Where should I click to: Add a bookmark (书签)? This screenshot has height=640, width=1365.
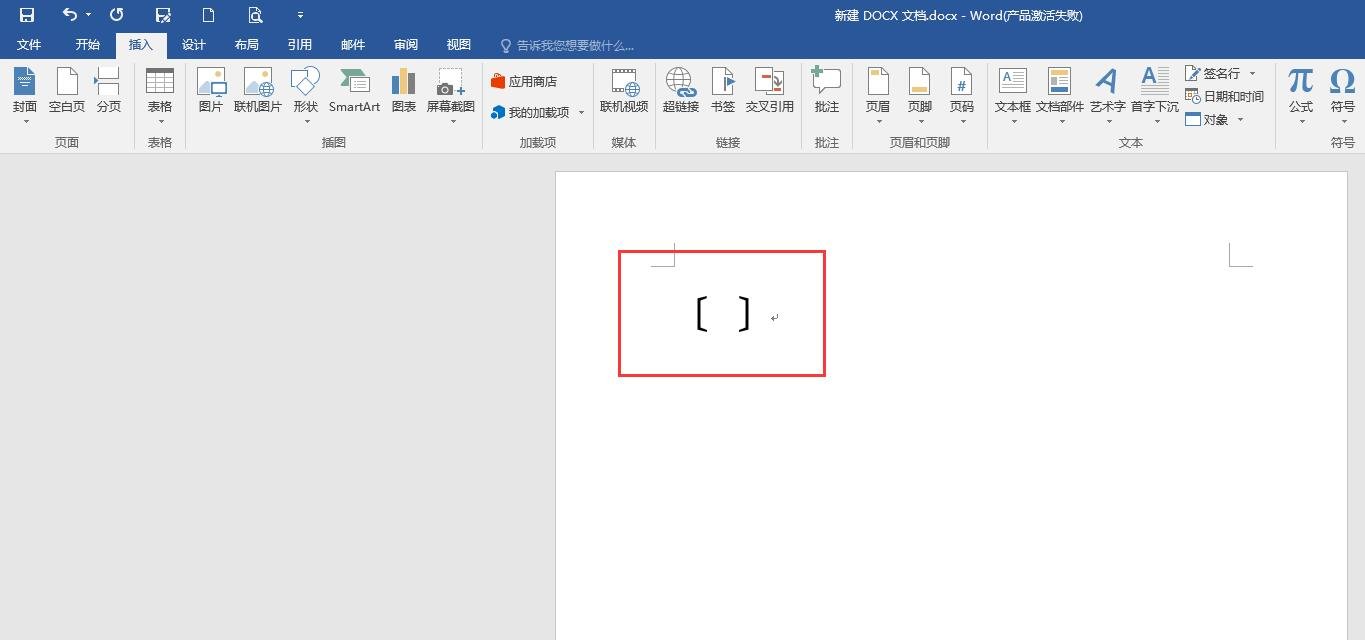[722, 92]
